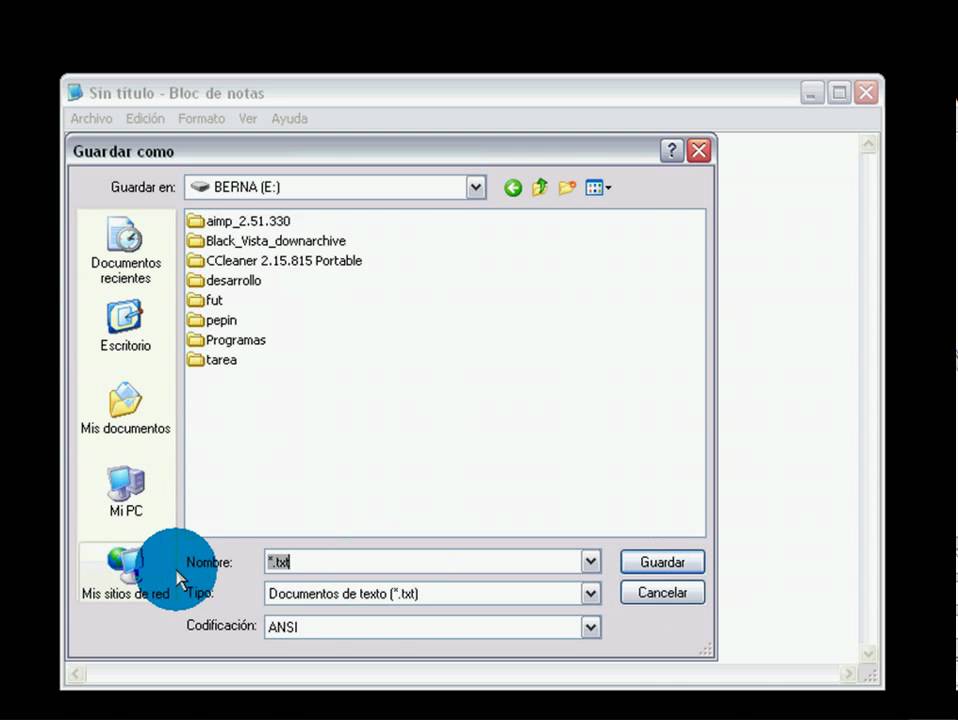Image resolution: width=958 pixels, height=720 pixels.
Task: Maximize the Bloc de notas window
Action: tap(839, 93)
